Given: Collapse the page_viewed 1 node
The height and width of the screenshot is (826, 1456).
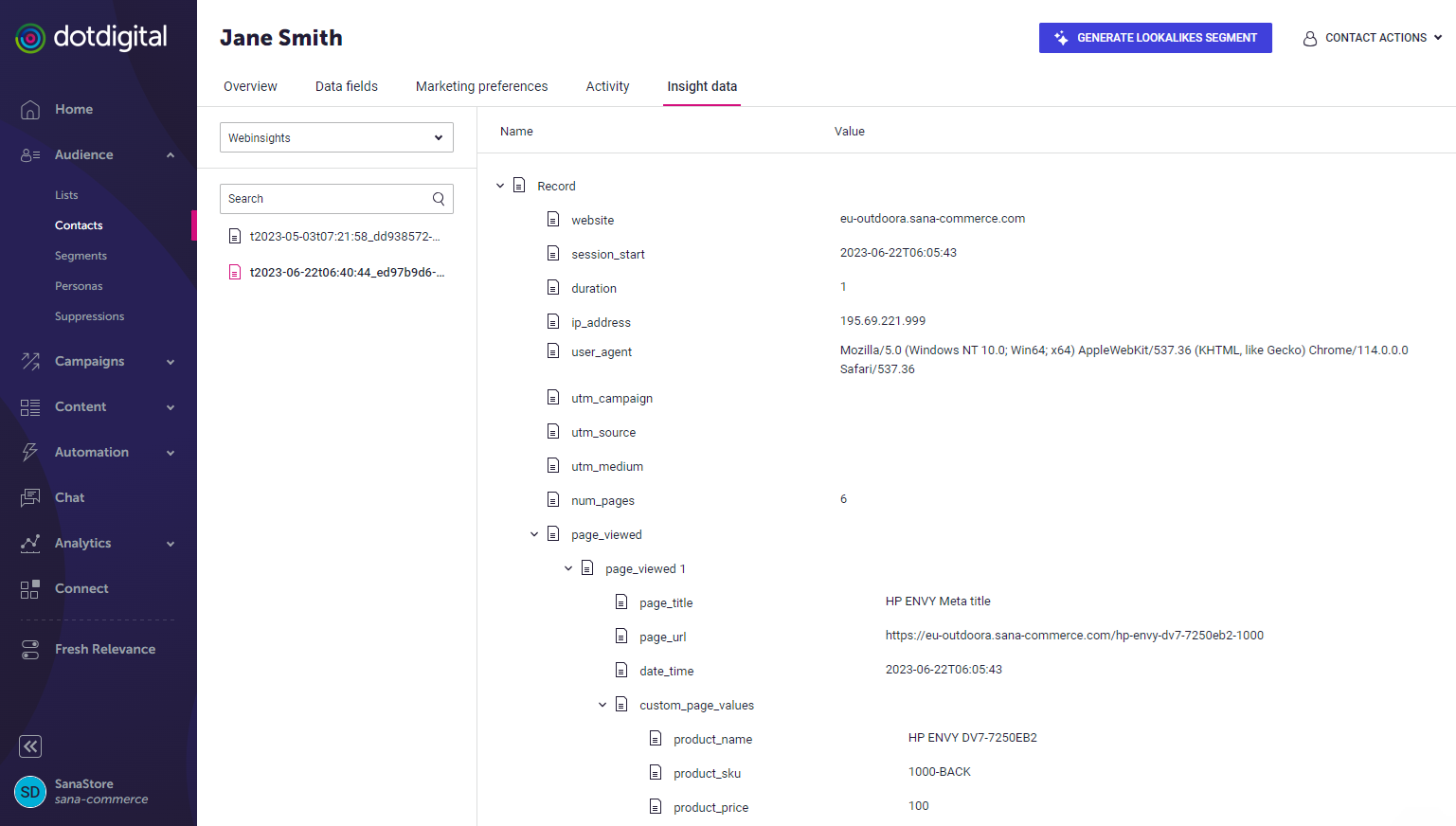Looking at the screenshot, I should pyautogui.click(x=568, y=568).
